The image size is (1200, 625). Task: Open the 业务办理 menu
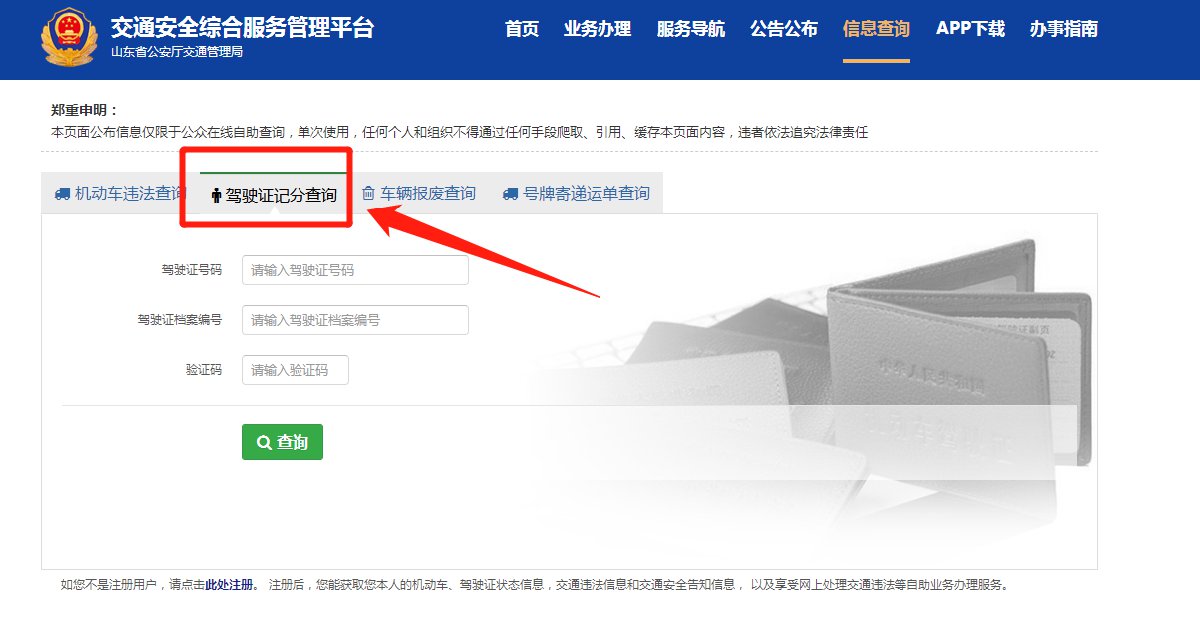[598, 29]
